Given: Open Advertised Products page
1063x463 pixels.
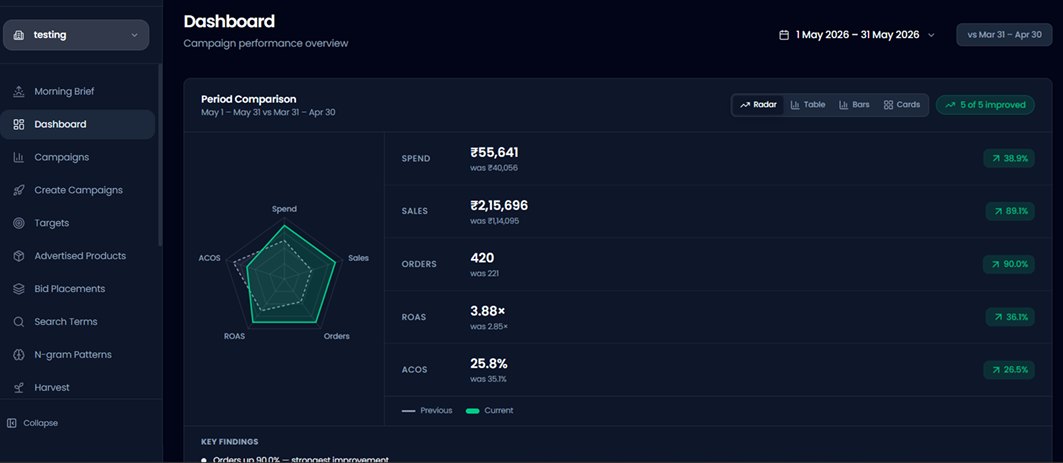Looking at the screenshot, I should pyautogui.click(x=78, y=256).
